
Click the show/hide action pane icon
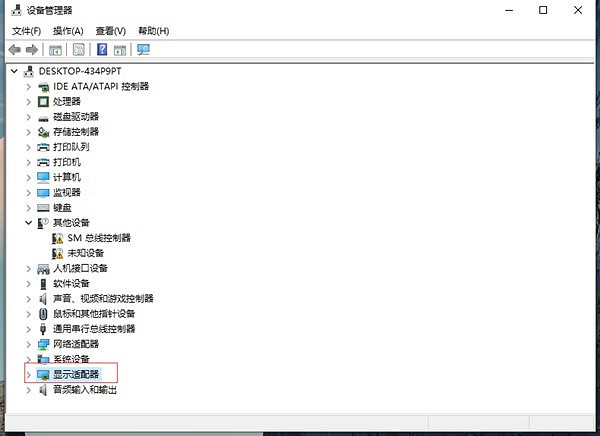(120, 49)
